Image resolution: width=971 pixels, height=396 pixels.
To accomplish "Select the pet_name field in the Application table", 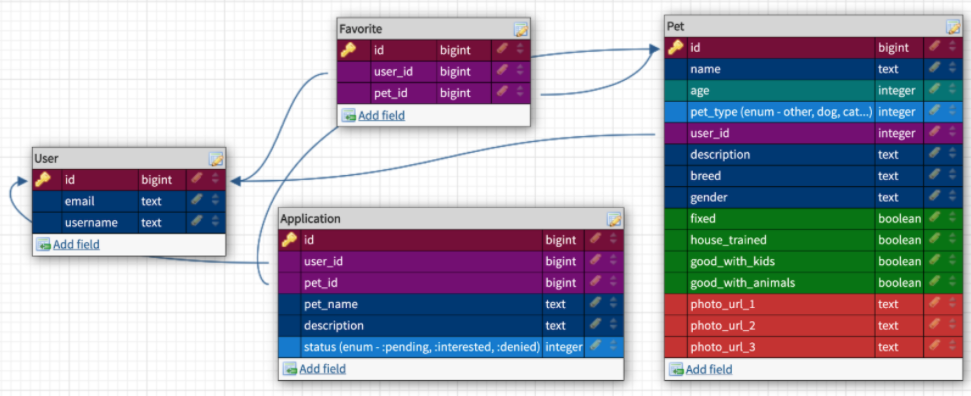I will [451, 304].
